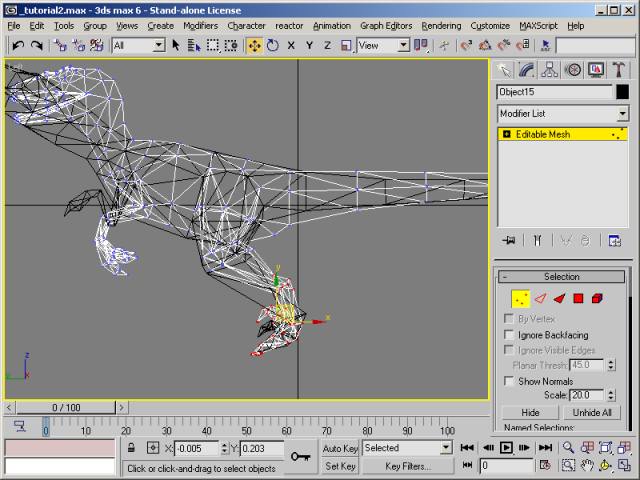Activate the viewport Zoom magnifier tool
The width and height of the screenshot is (640, 480).
click(x=568, y=448)
